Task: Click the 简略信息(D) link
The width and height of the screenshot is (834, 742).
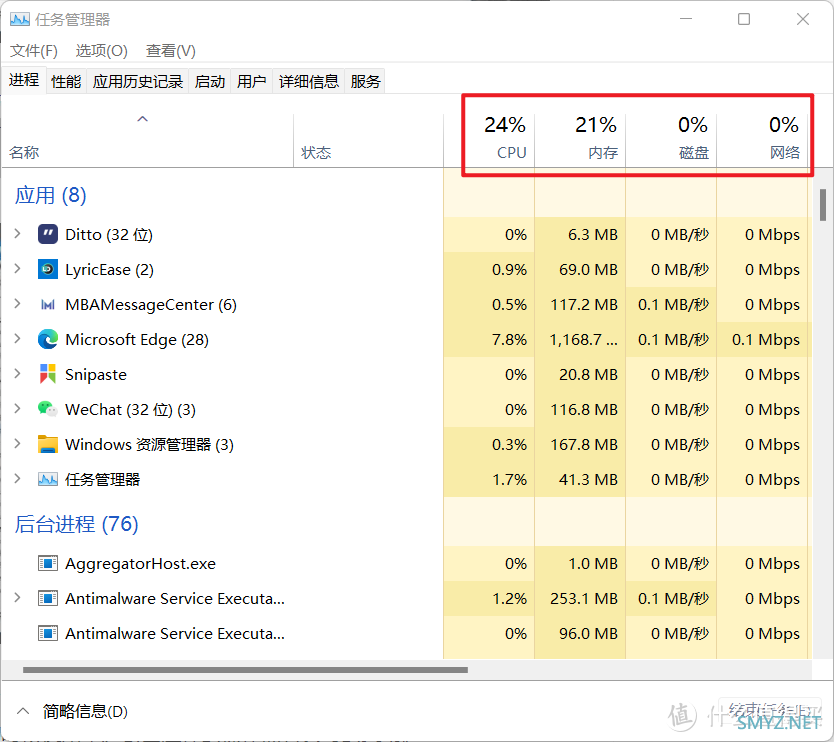Action: (85, 711)
